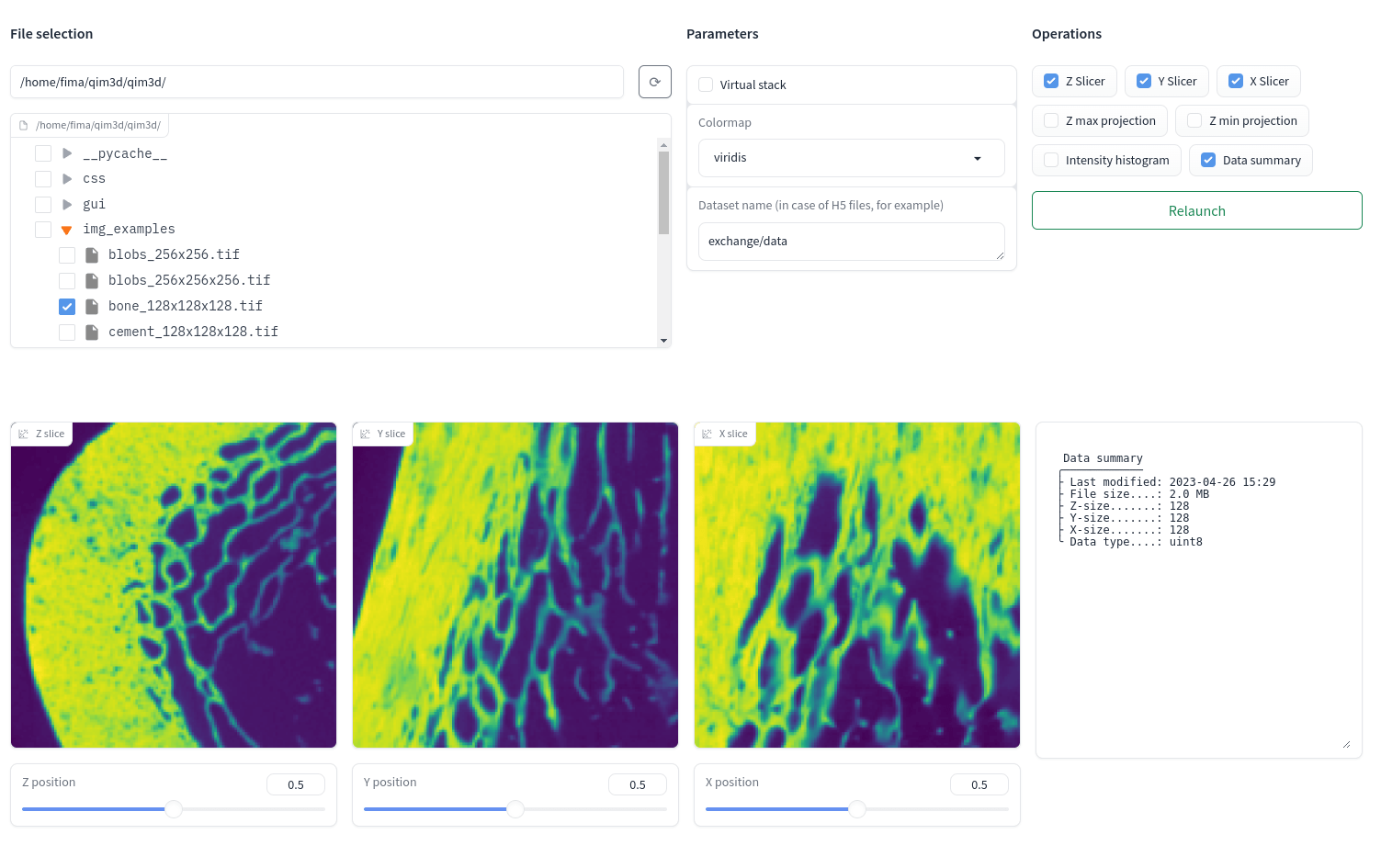This screenshot has width=1381, height=868.
Task: Click the file tree scrollbar thumb
Action: [x=663, y=193]
